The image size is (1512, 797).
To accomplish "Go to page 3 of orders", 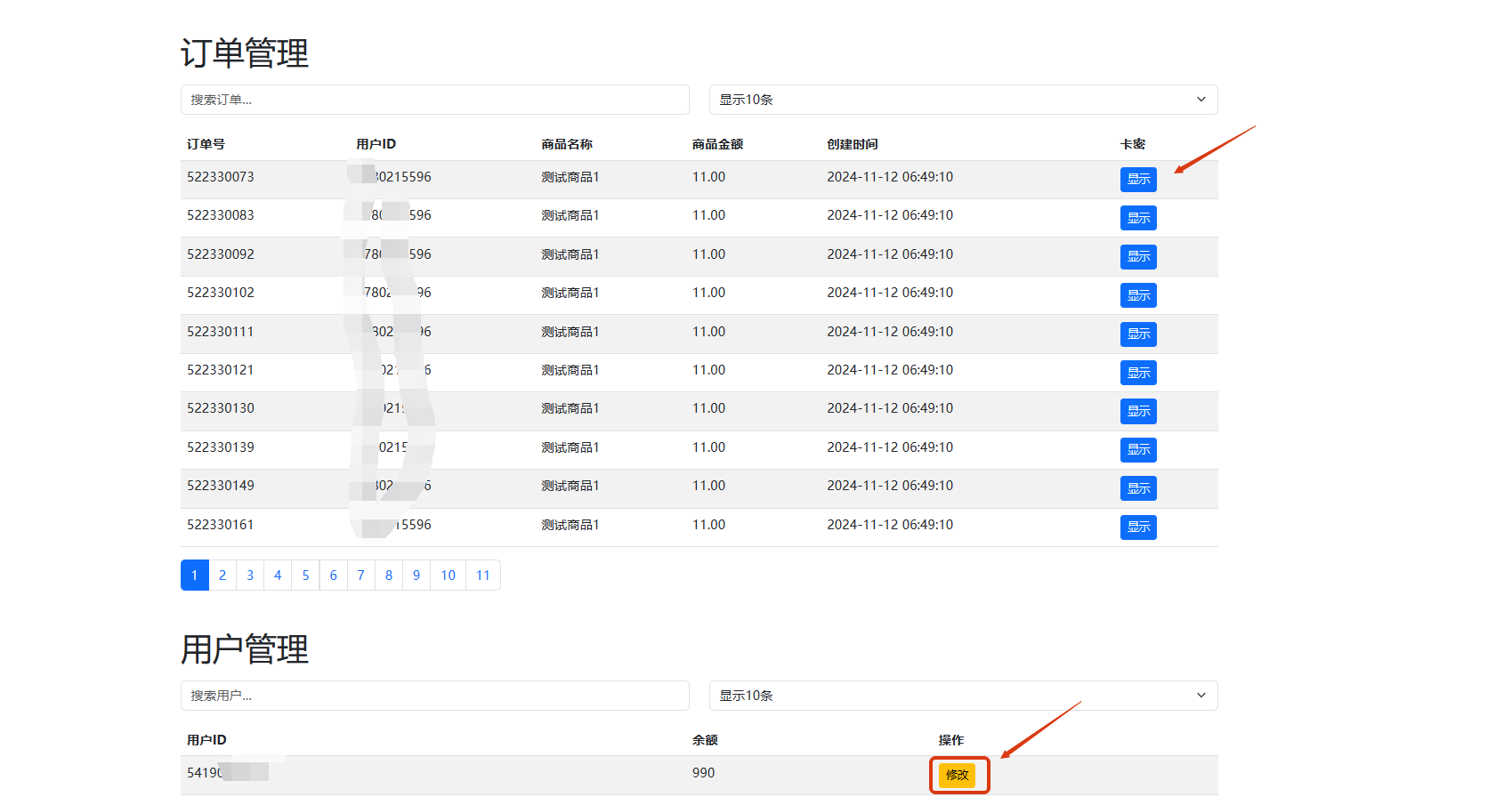I will pyautogui.click(x=250, y=576).
